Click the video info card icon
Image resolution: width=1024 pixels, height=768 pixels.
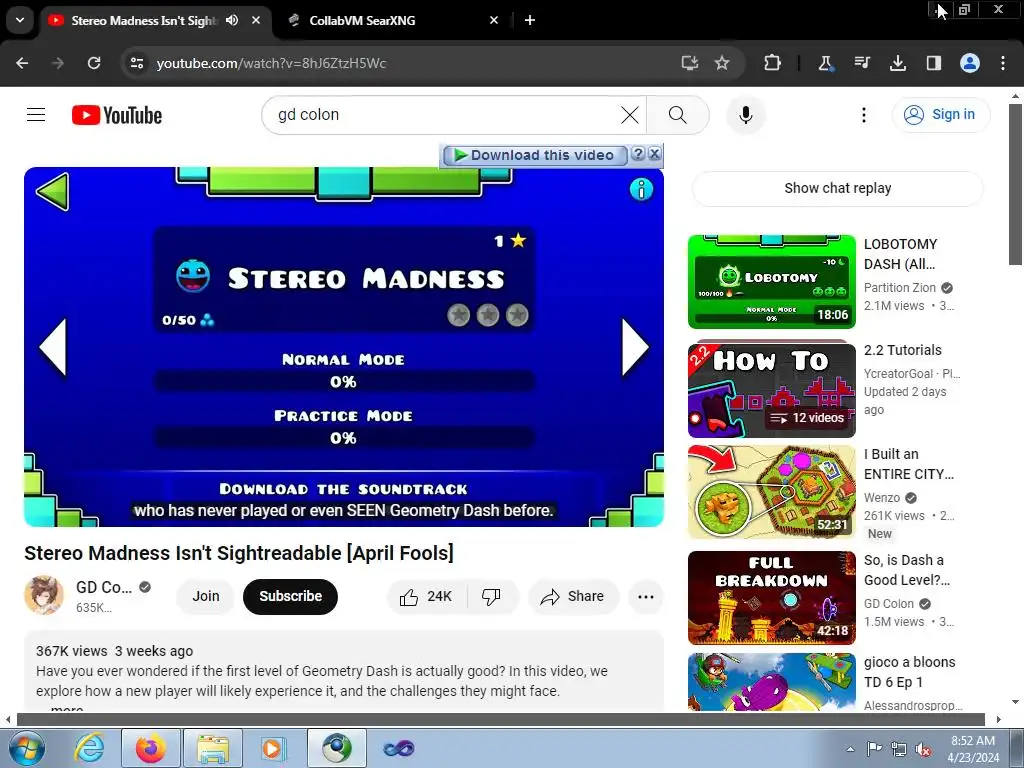coord(641,189)
